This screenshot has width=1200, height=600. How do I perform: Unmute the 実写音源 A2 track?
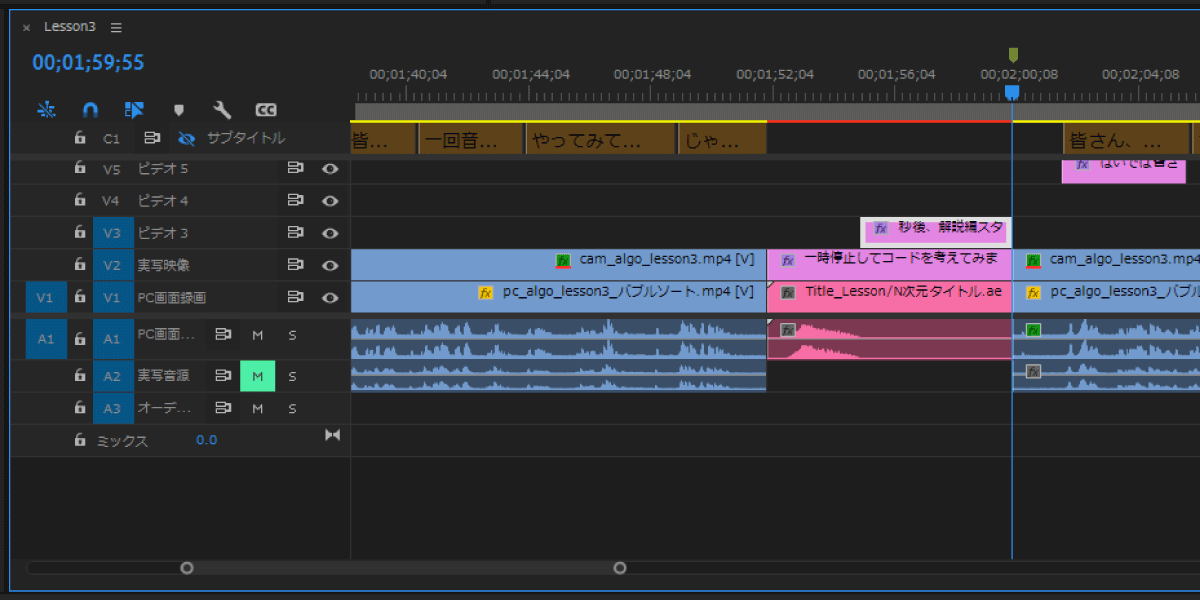[x=257, y=376]
